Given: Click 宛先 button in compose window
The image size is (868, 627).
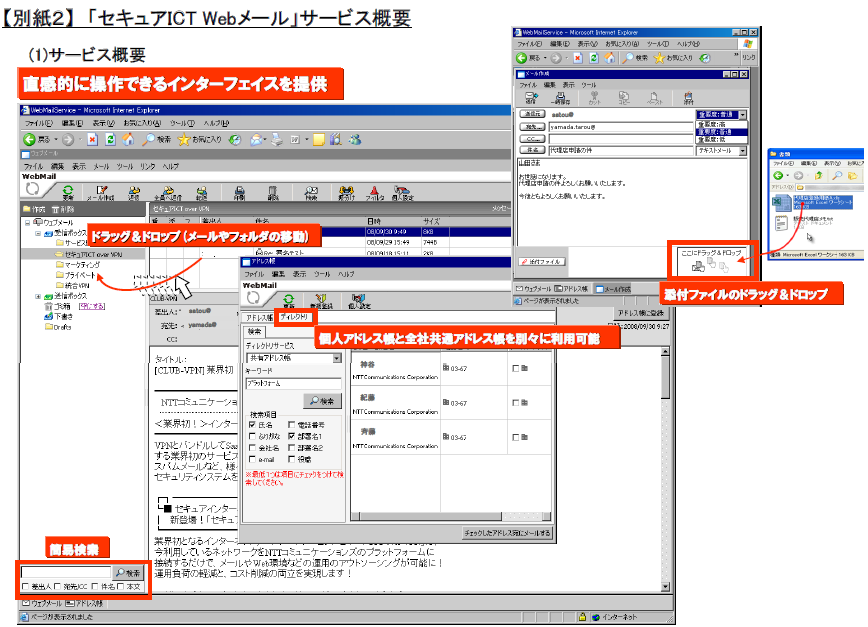Looking at the screenshot, I should 531,127.
